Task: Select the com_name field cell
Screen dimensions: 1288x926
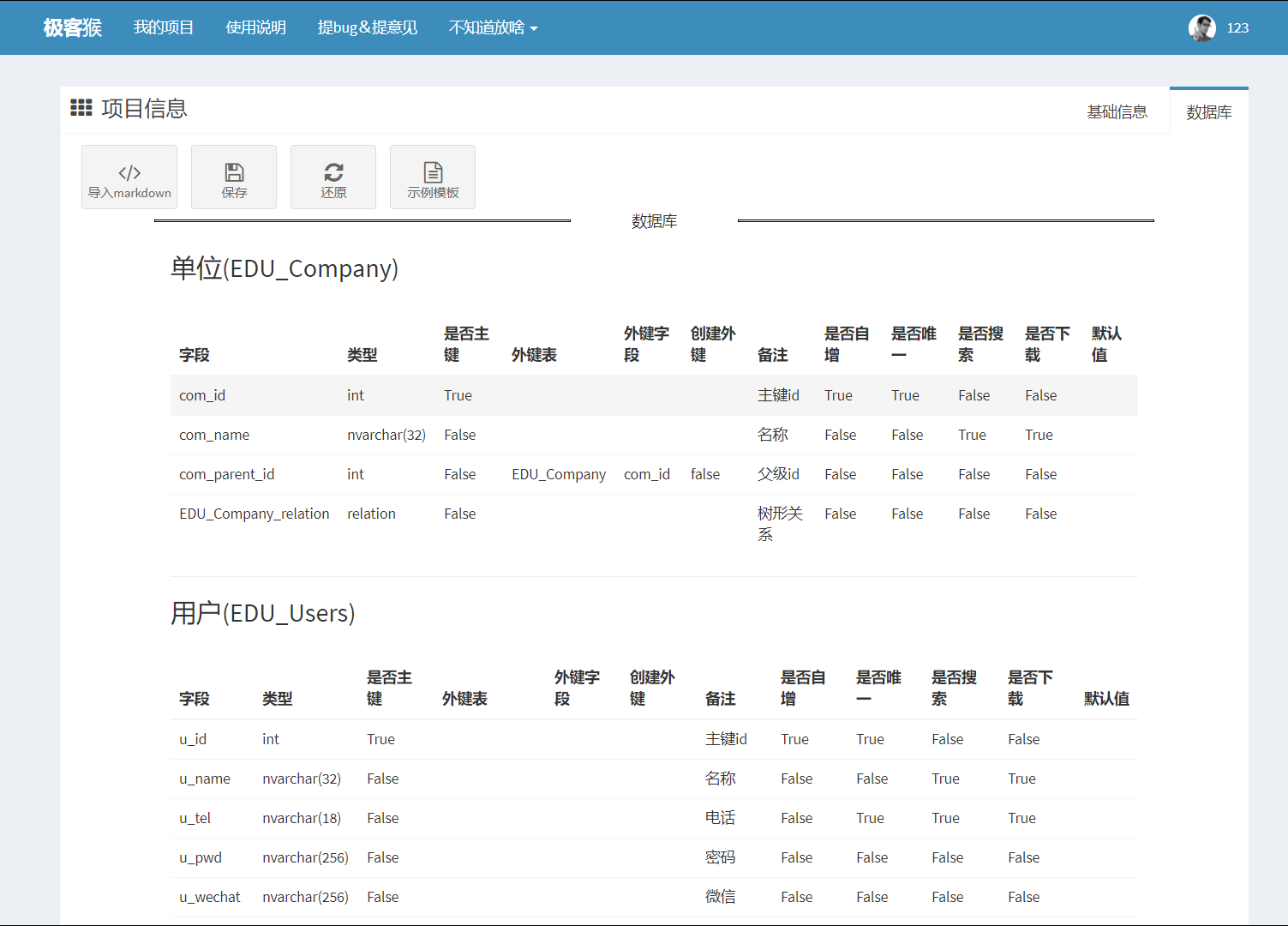Action: [x=214, y=435]
